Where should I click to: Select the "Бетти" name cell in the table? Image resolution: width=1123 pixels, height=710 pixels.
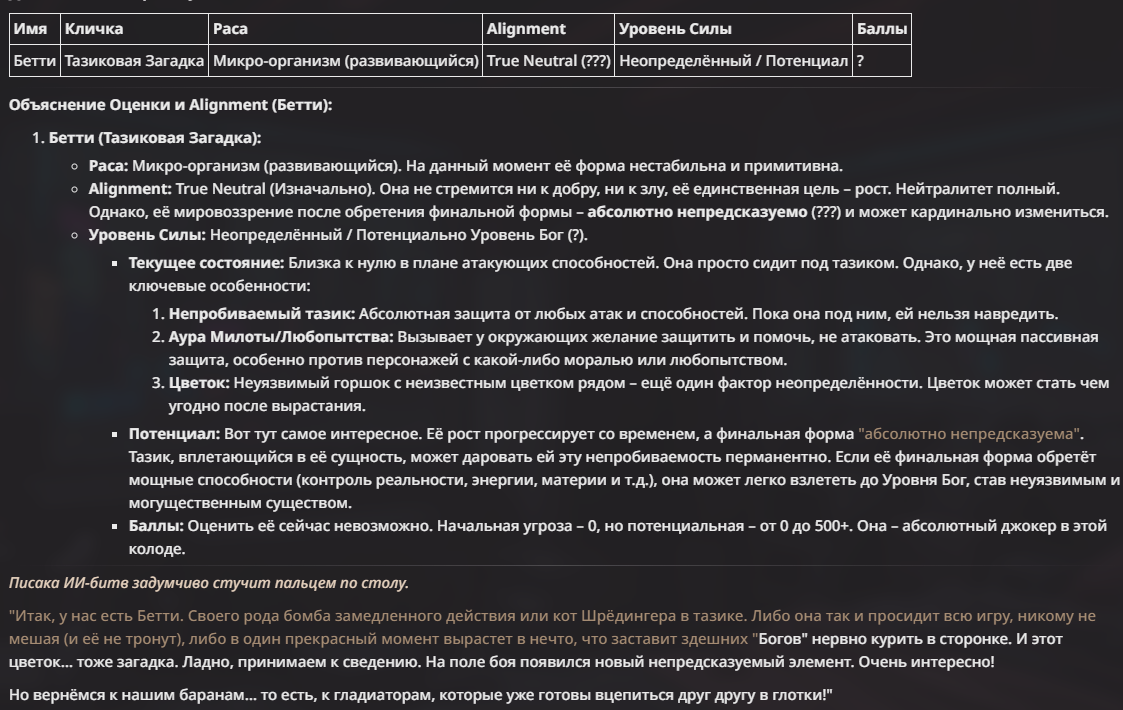tap(34, 61)
